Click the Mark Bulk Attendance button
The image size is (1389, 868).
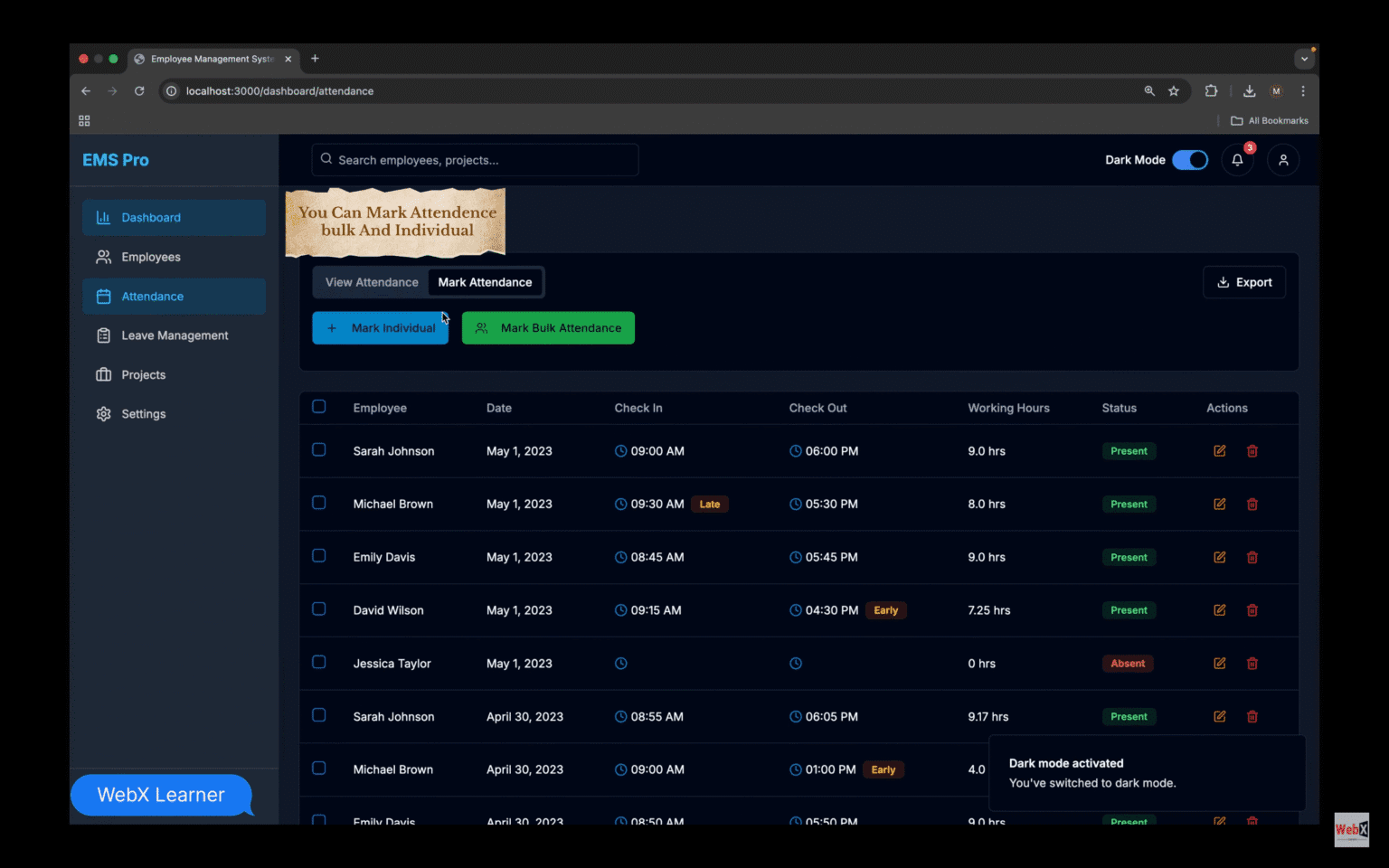(x=548, y=327)
